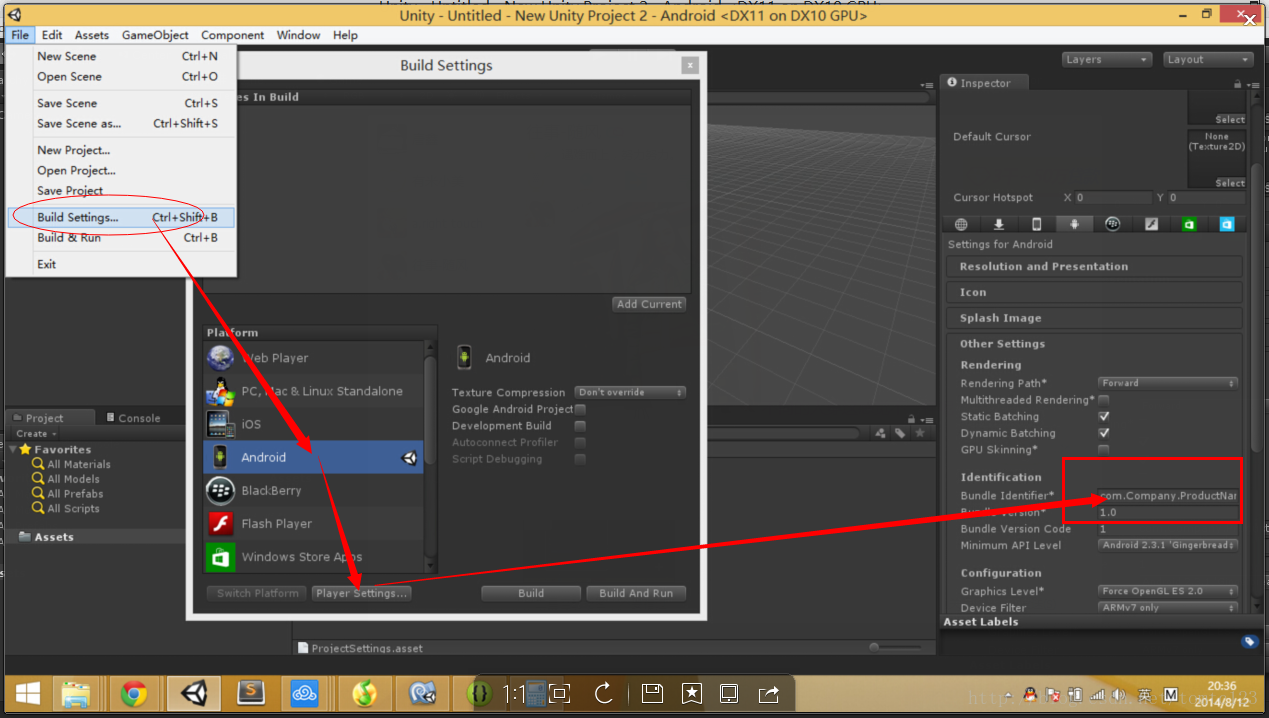Toggle Autoconnect Profiler checkbox
This screenshot has width=1269, height=718.
coord(580,442)
